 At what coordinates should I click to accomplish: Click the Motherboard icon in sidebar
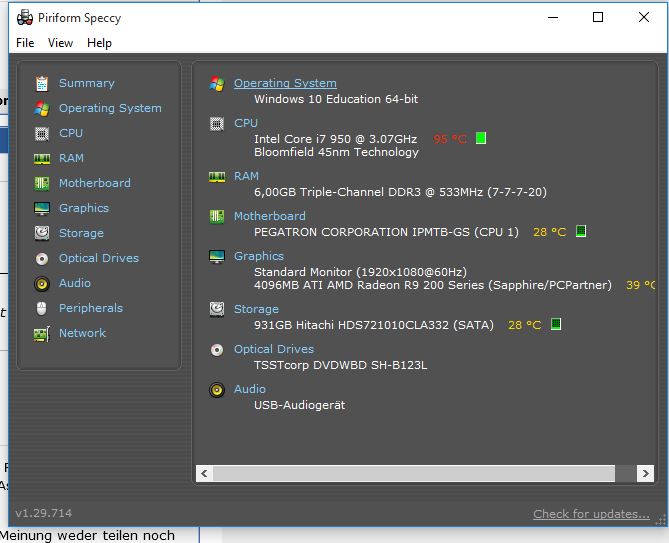tap(42, 183)
